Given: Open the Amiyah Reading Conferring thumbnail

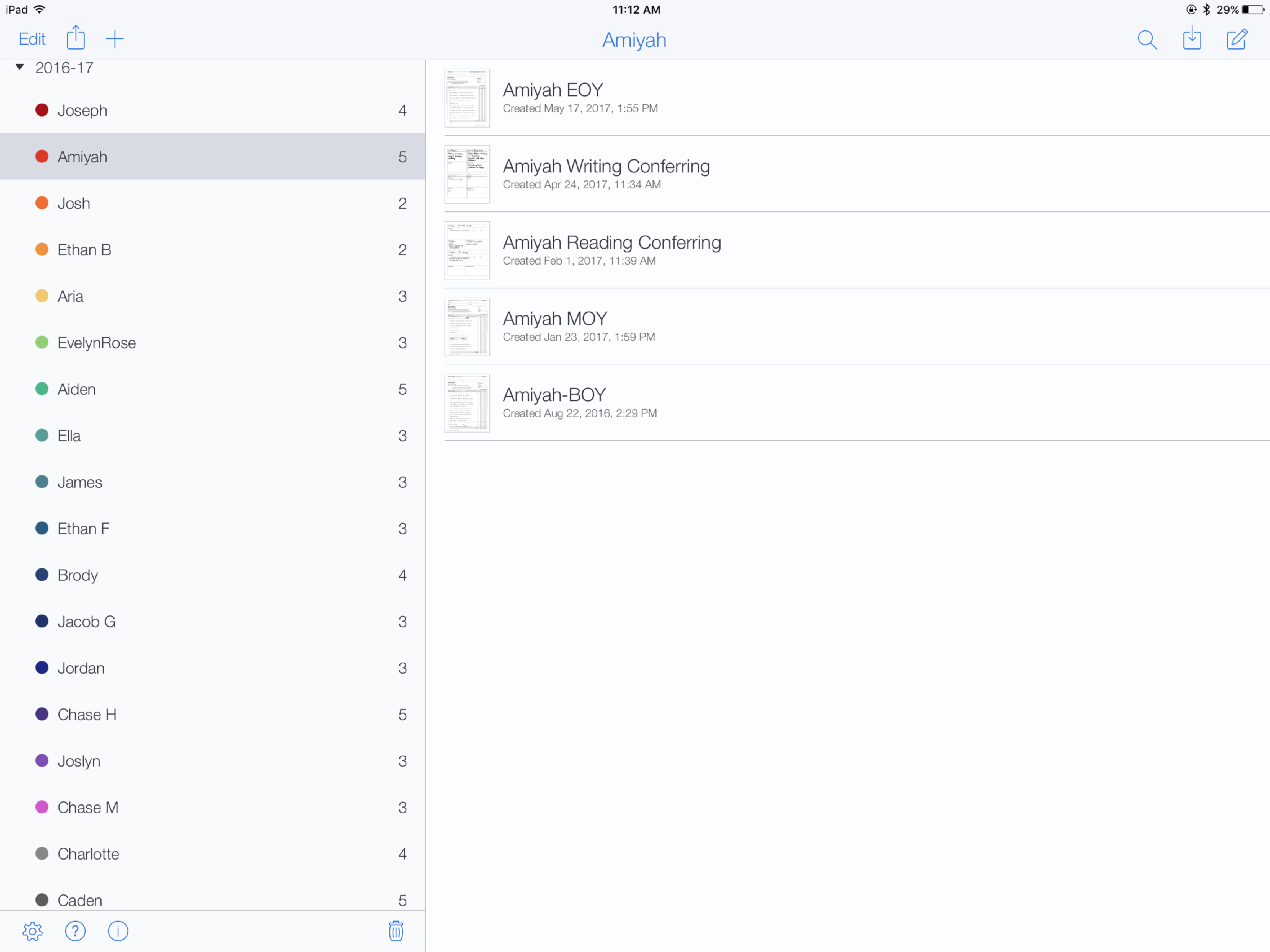Looking at the screenshot, I should tap(467, 251).
